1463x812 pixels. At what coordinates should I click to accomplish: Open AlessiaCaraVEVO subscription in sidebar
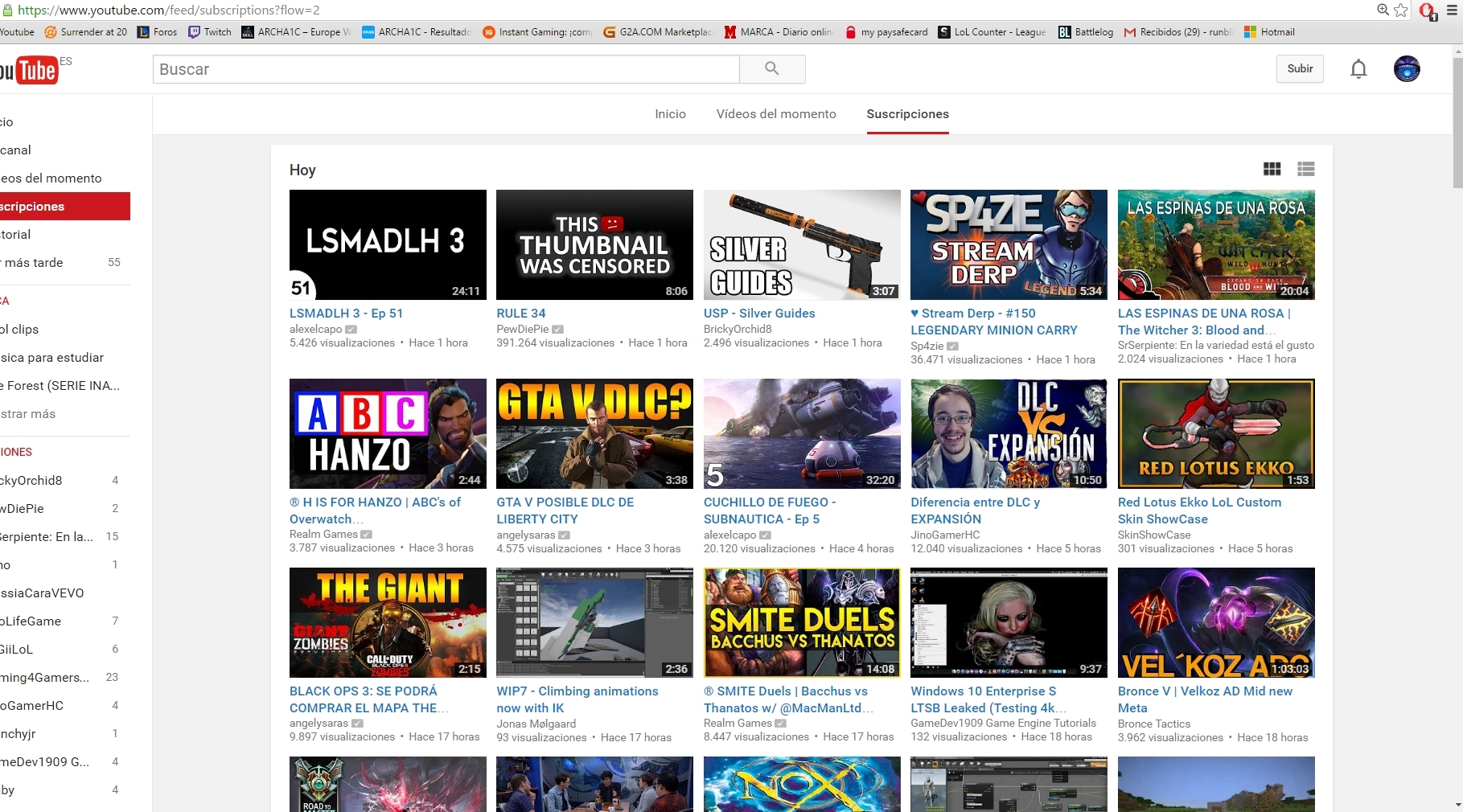click(64, 593)
